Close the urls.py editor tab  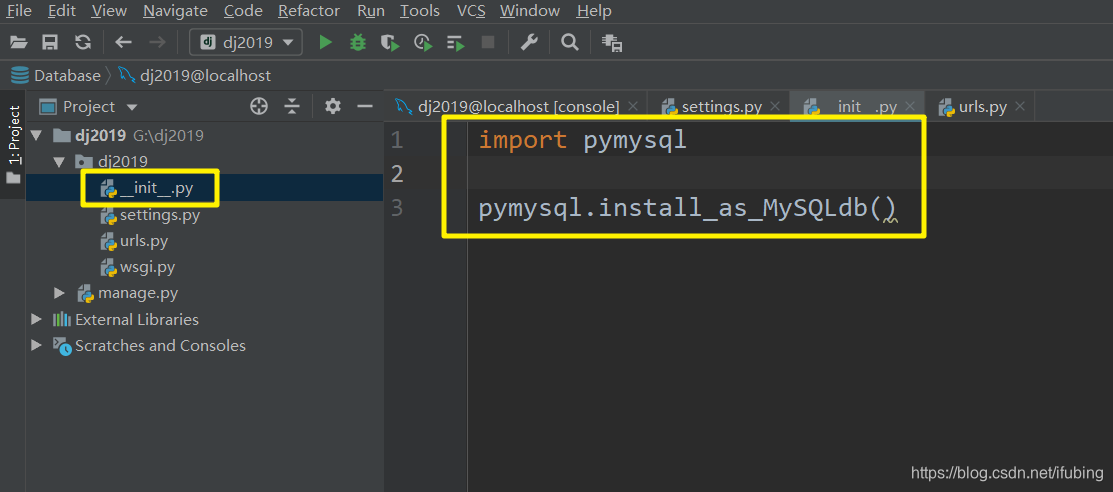pos(1020,106)
